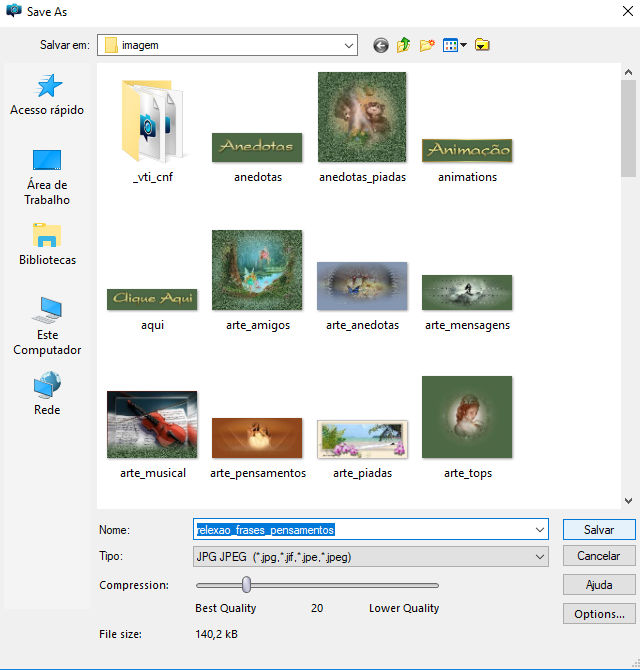Click the favorites folder toolbar icon

point(482,45)
